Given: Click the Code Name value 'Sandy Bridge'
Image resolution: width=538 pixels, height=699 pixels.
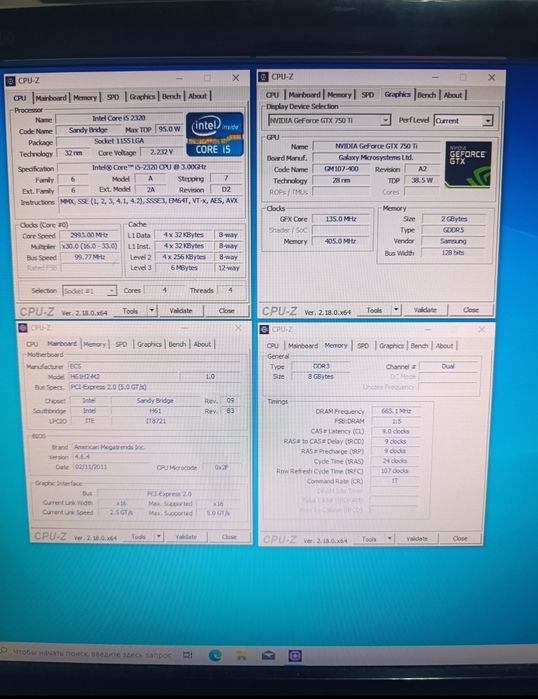Looking at the screenshot, I should [x=88, y=130].
